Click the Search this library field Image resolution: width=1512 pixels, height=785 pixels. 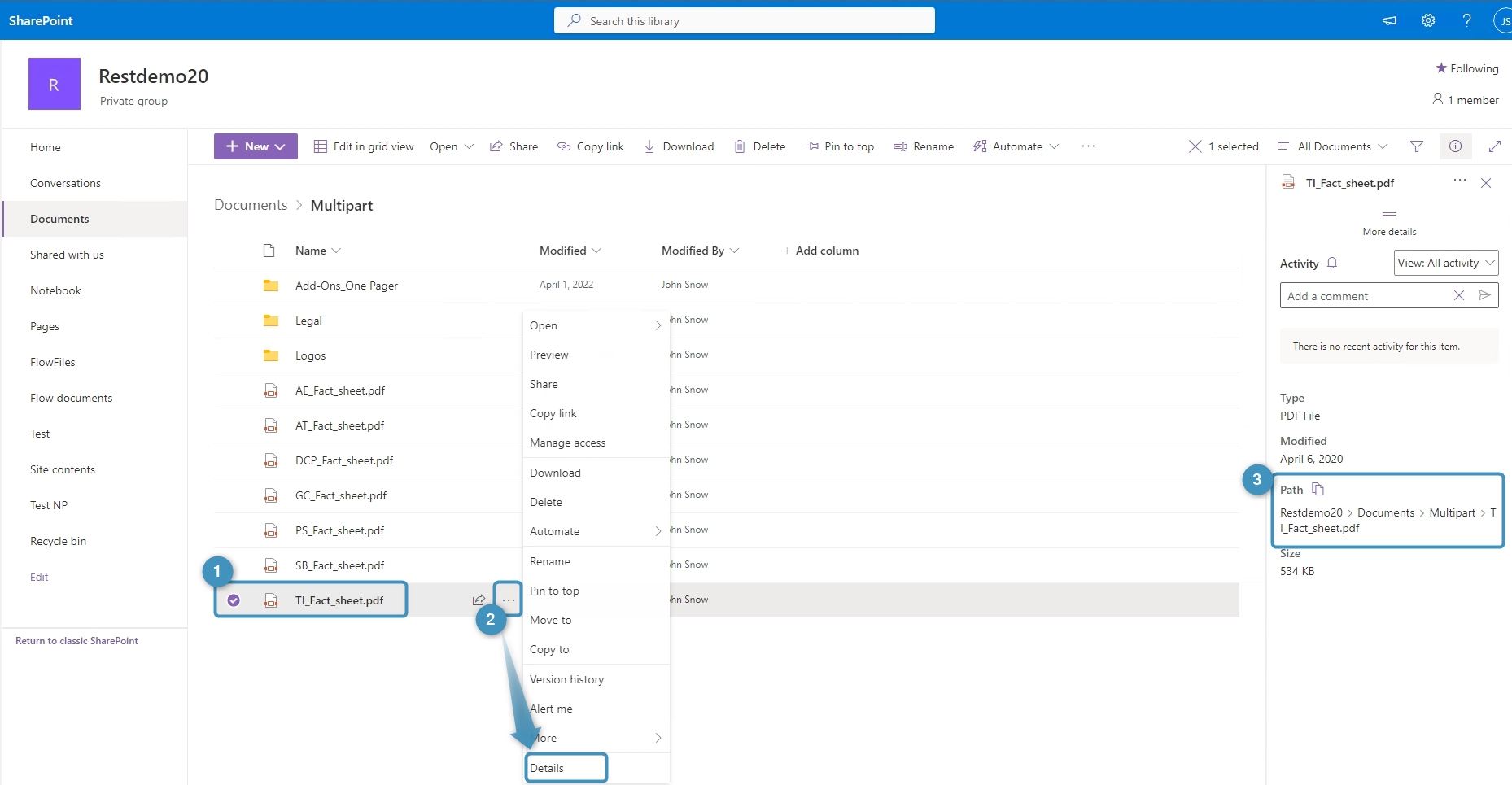(744, 21)
